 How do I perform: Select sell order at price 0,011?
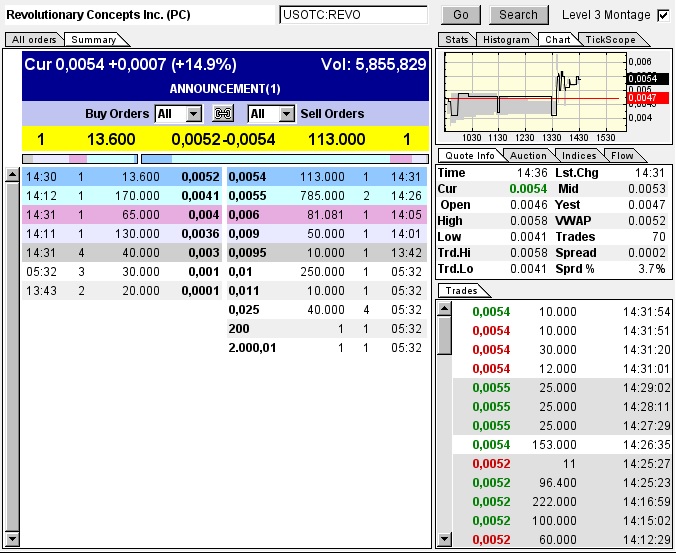(x=327, y=291)
